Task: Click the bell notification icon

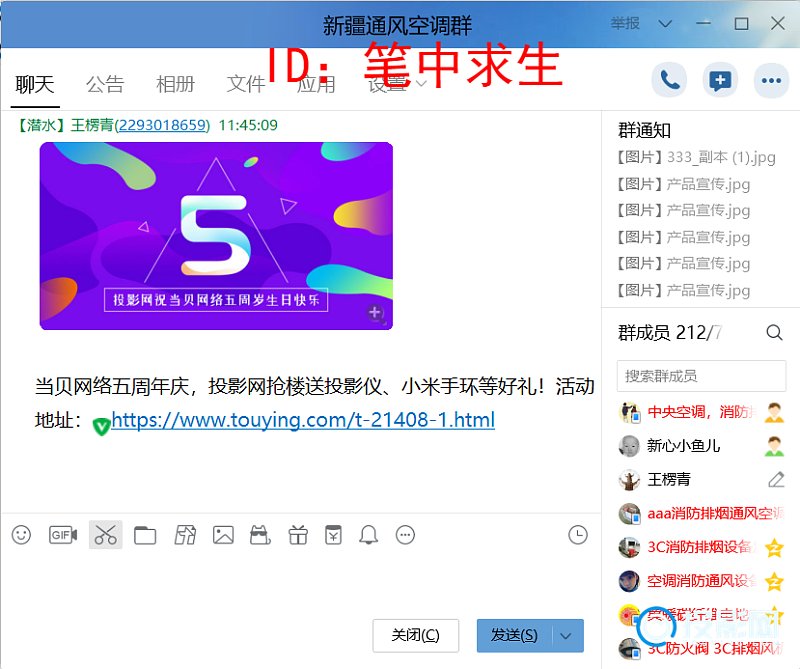Action: [x=369, y=536]
